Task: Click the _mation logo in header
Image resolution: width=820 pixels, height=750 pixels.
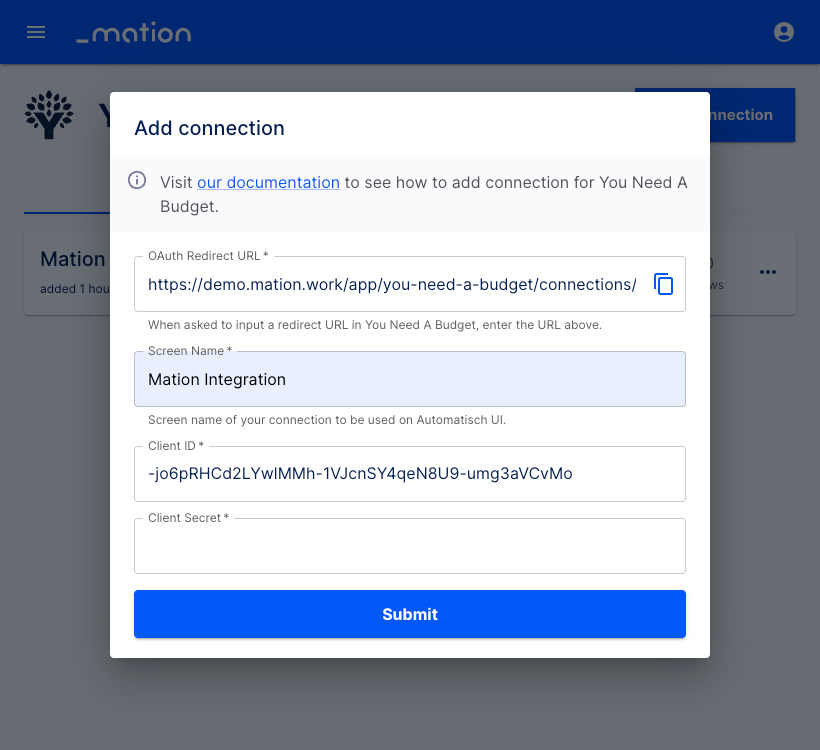Action: click(134, 32)
